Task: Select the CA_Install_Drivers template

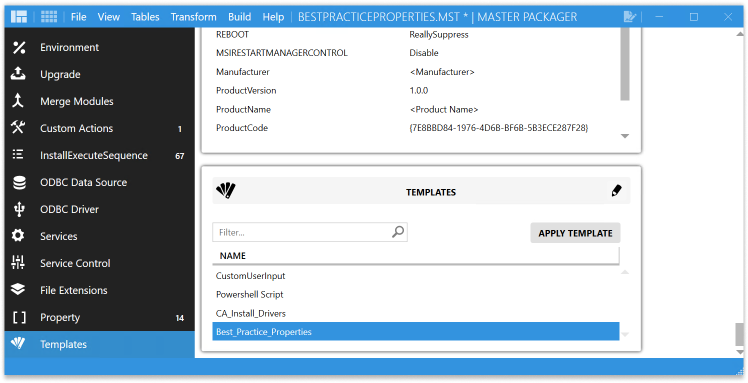Action: tap(416, 313)
